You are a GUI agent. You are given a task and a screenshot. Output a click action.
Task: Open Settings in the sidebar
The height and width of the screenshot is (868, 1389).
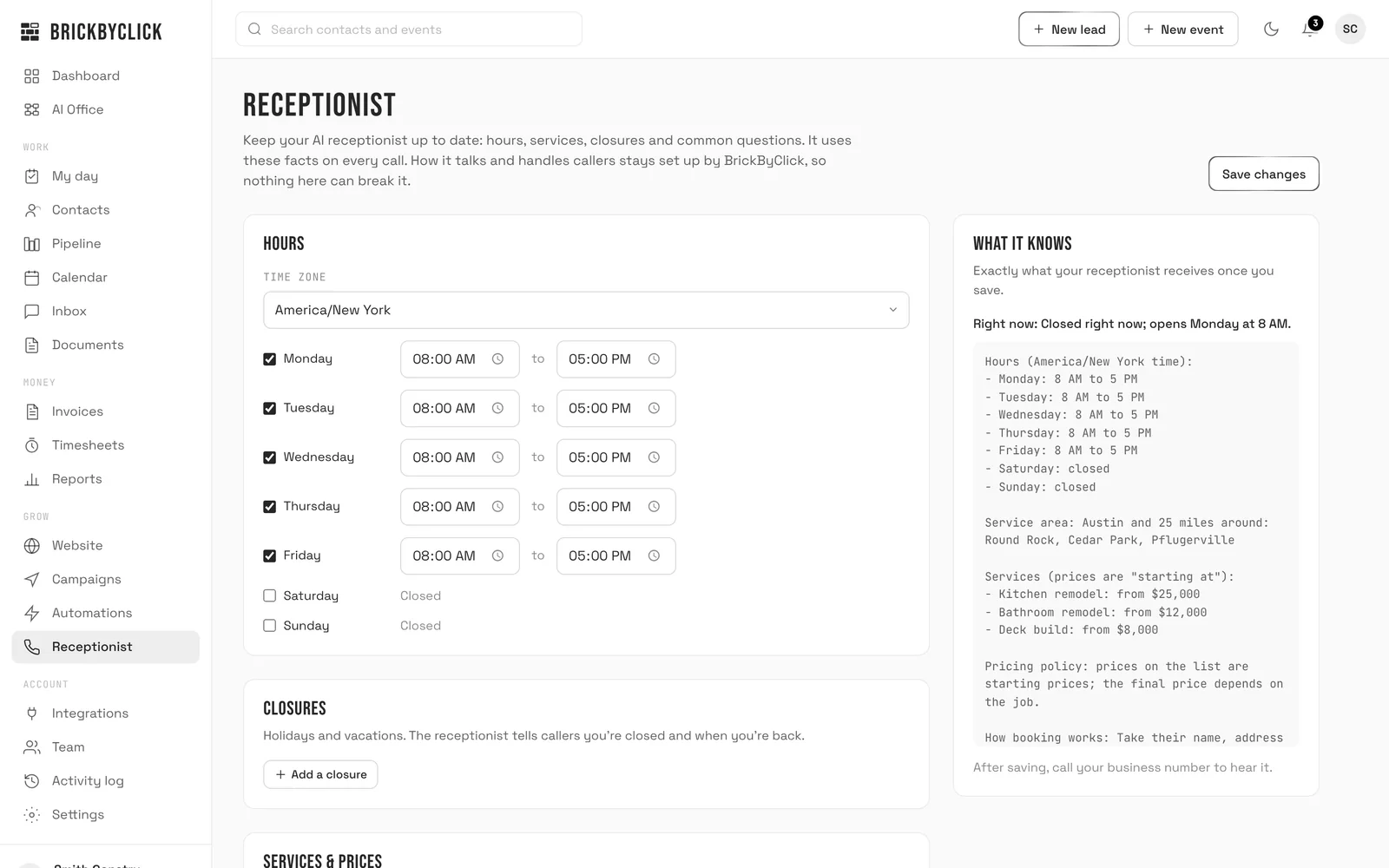point(106,815)
